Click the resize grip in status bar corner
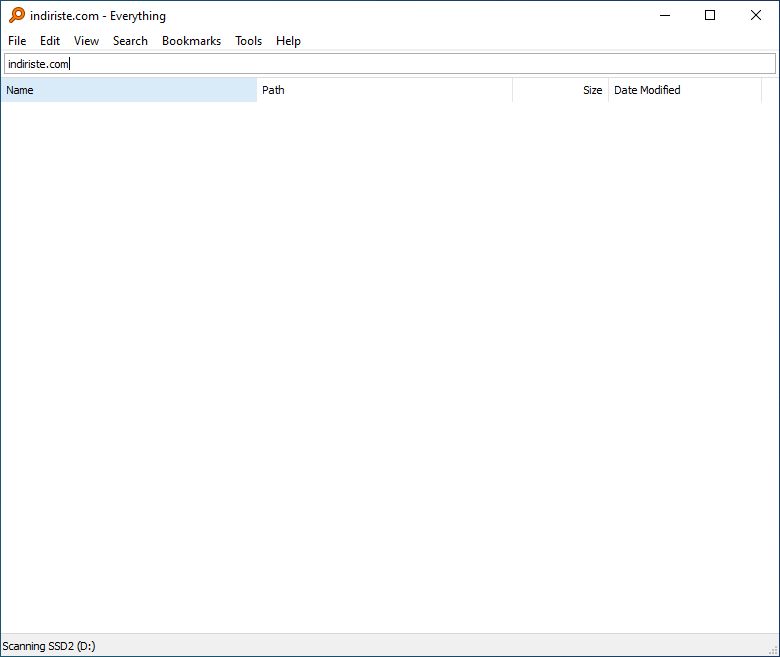 coord(774,650)
